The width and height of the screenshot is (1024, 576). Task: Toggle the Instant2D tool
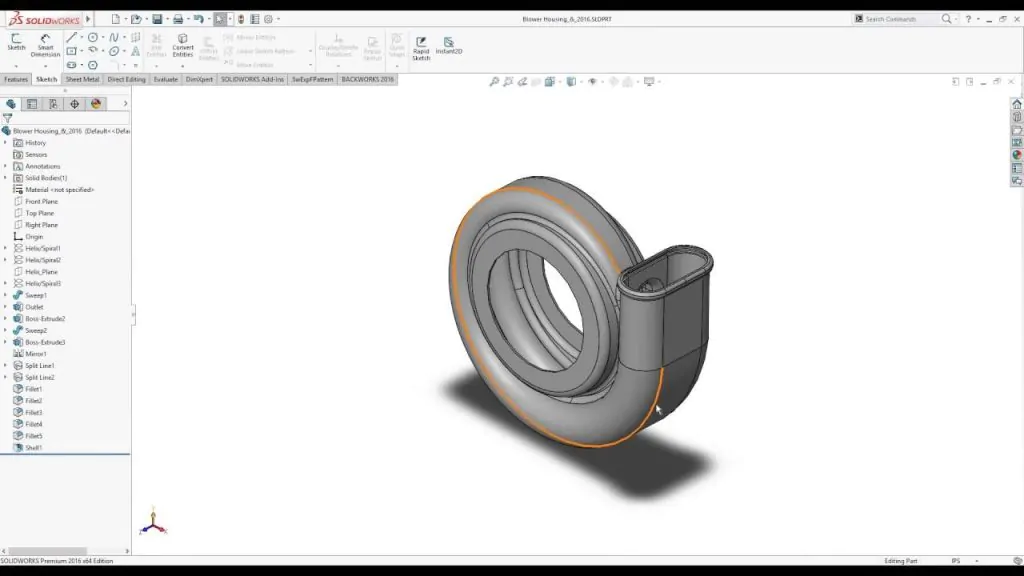point(449,45)
